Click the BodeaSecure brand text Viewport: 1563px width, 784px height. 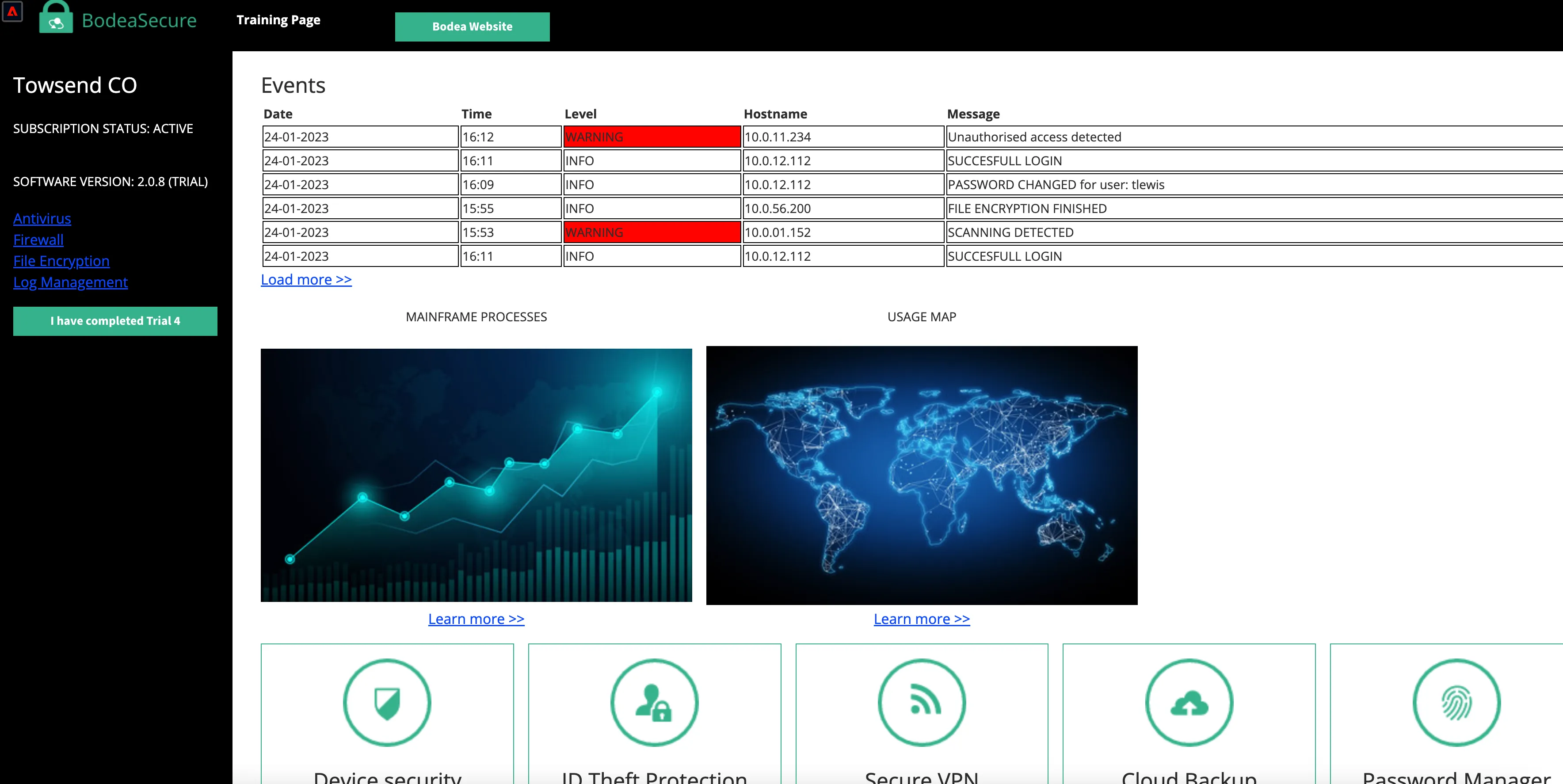click(139, 21)
